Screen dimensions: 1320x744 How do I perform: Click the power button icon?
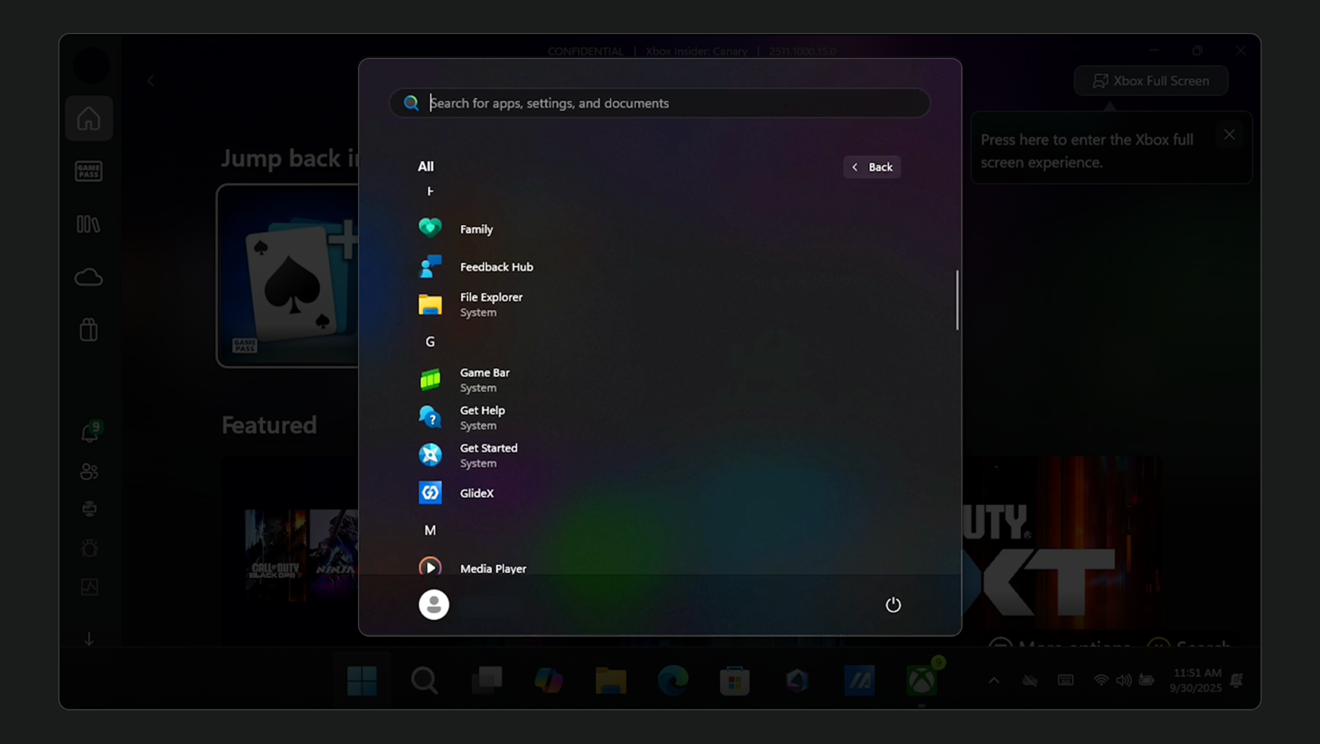click(x=893, y=604)
